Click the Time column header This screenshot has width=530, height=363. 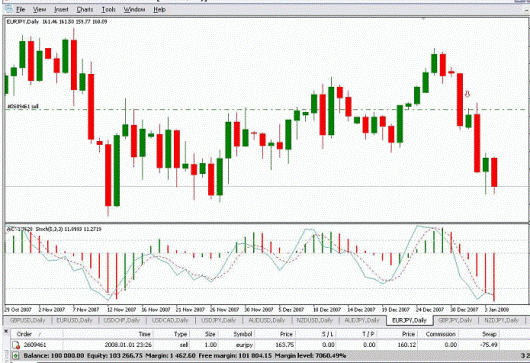[144, 334]
